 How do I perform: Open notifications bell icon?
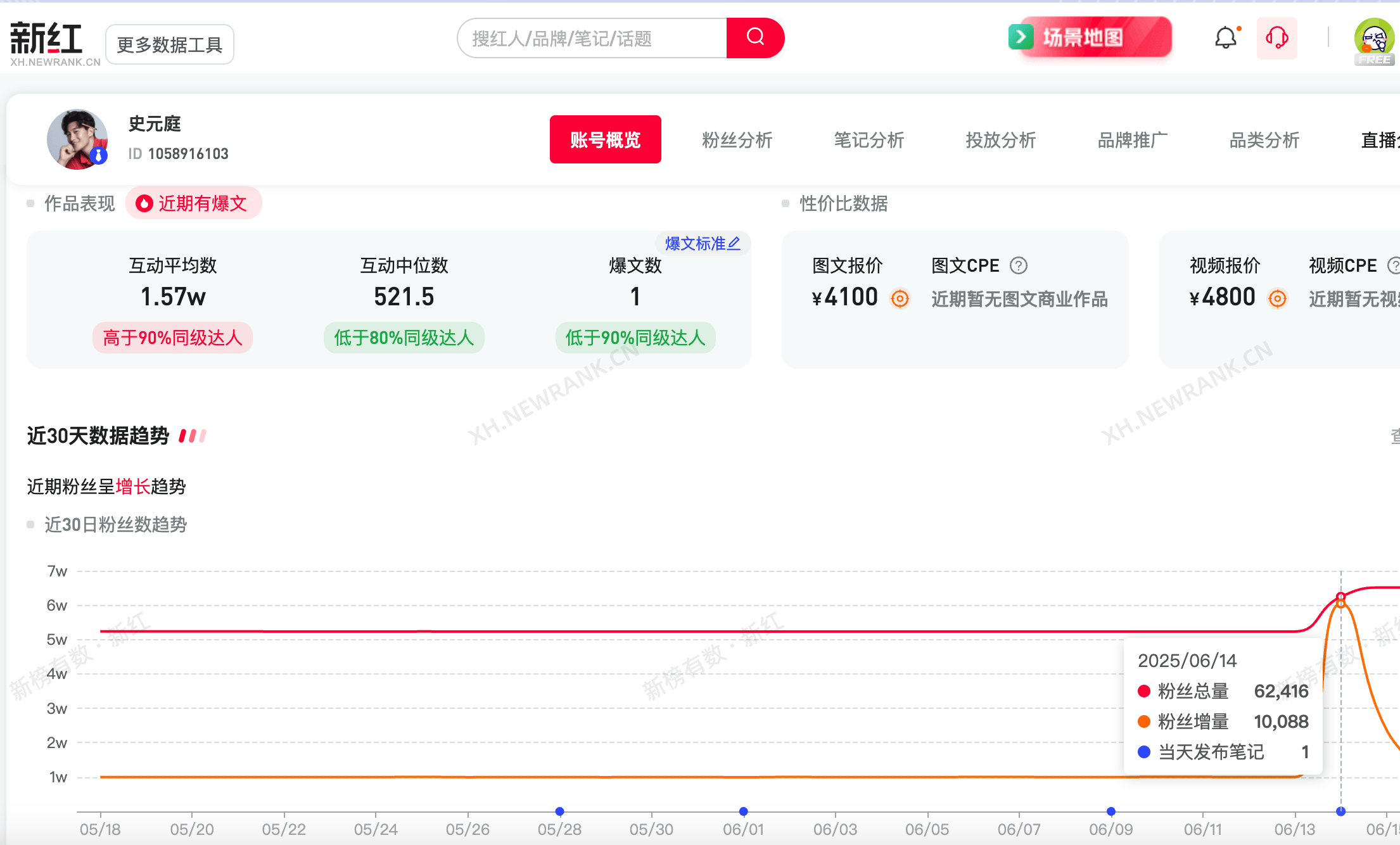coord(1226,38)
